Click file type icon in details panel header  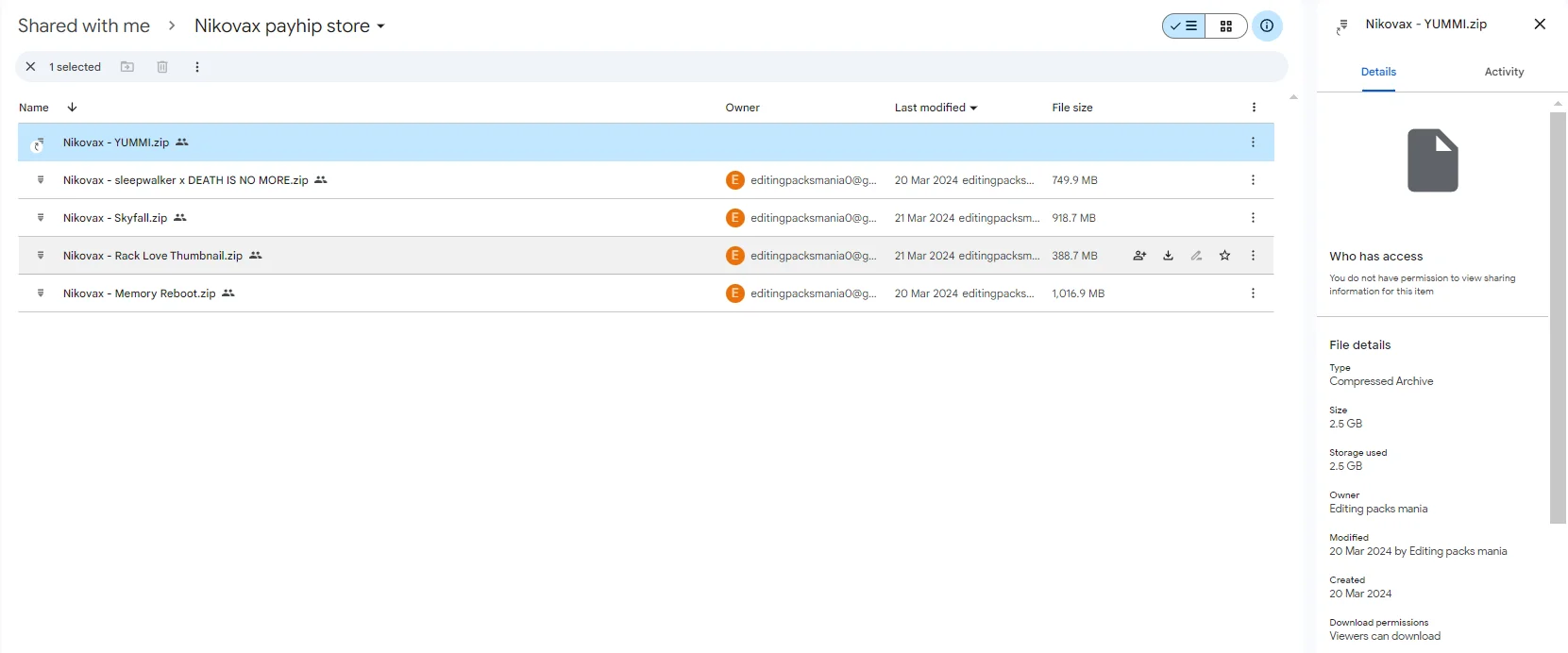click(1341, 27)
